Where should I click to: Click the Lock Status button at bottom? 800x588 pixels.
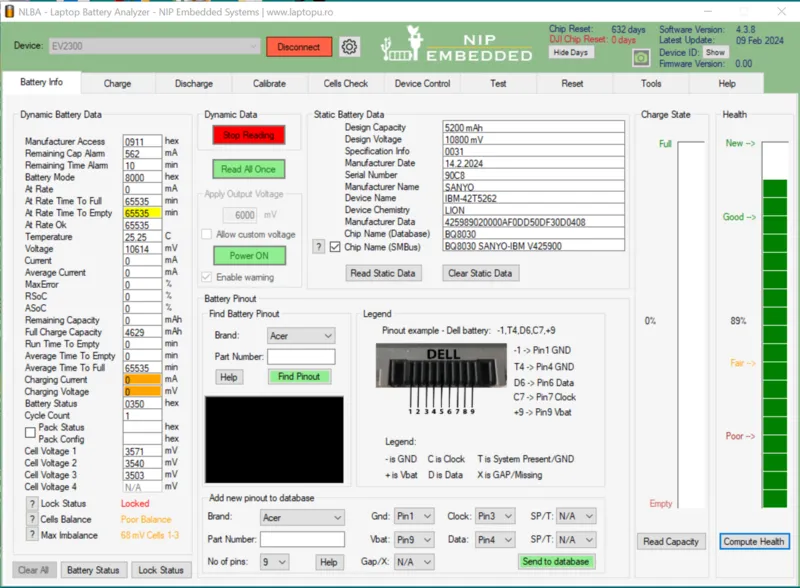click(161, 570)
